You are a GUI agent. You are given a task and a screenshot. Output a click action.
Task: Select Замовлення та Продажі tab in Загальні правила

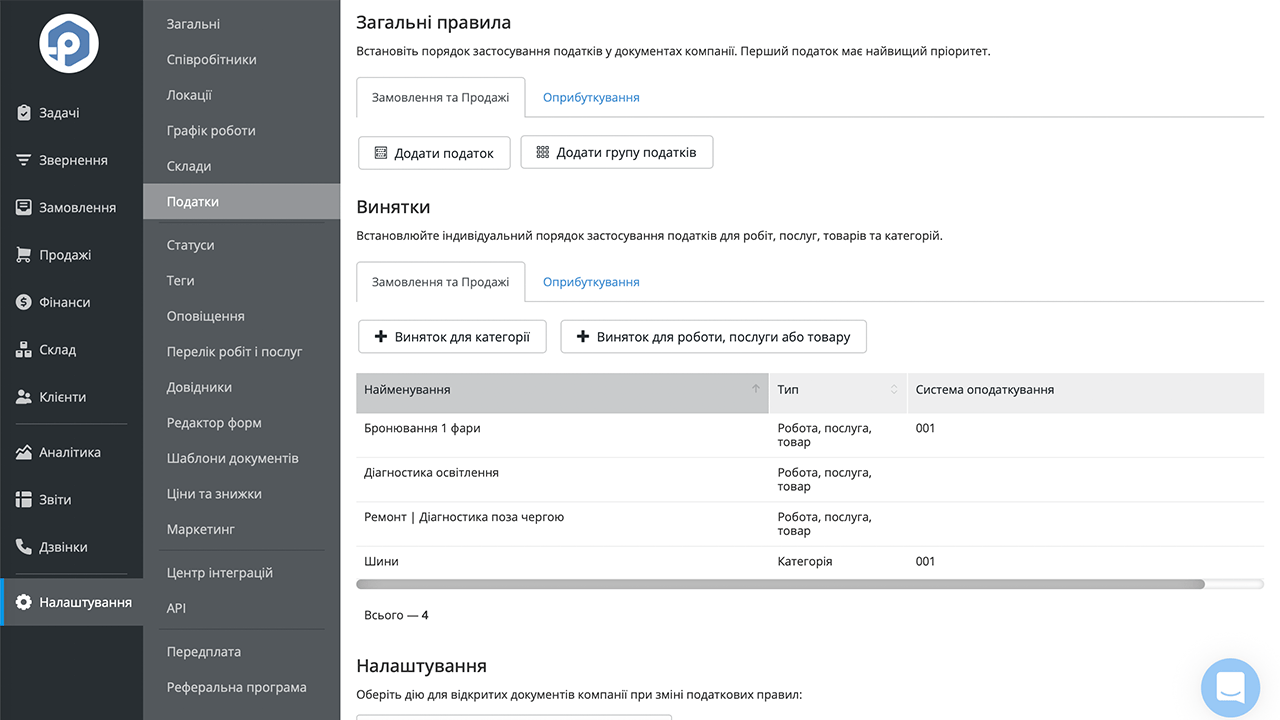pos(441,98)
